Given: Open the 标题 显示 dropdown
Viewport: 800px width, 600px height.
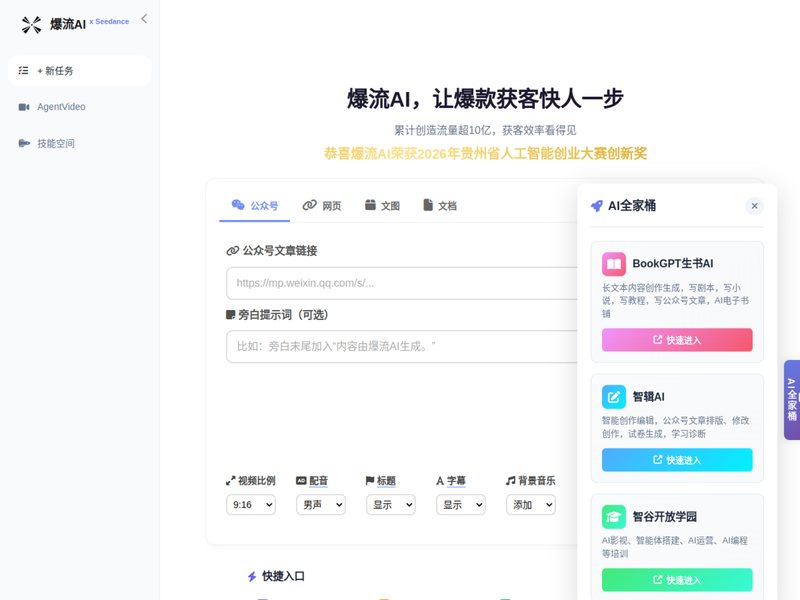Looking at the screenshot, I should pyautogui.click(x=391, y=505).
